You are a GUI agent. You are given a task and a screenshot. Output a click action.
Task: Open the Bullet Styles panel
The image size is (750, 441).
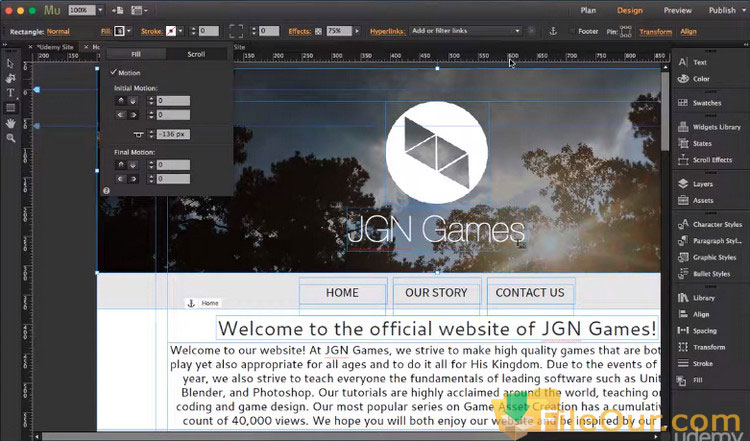click(704, 274)
